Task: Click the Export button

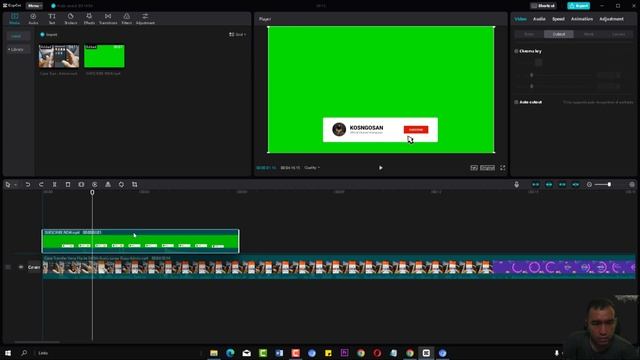Action: click(x=578, y=6)
